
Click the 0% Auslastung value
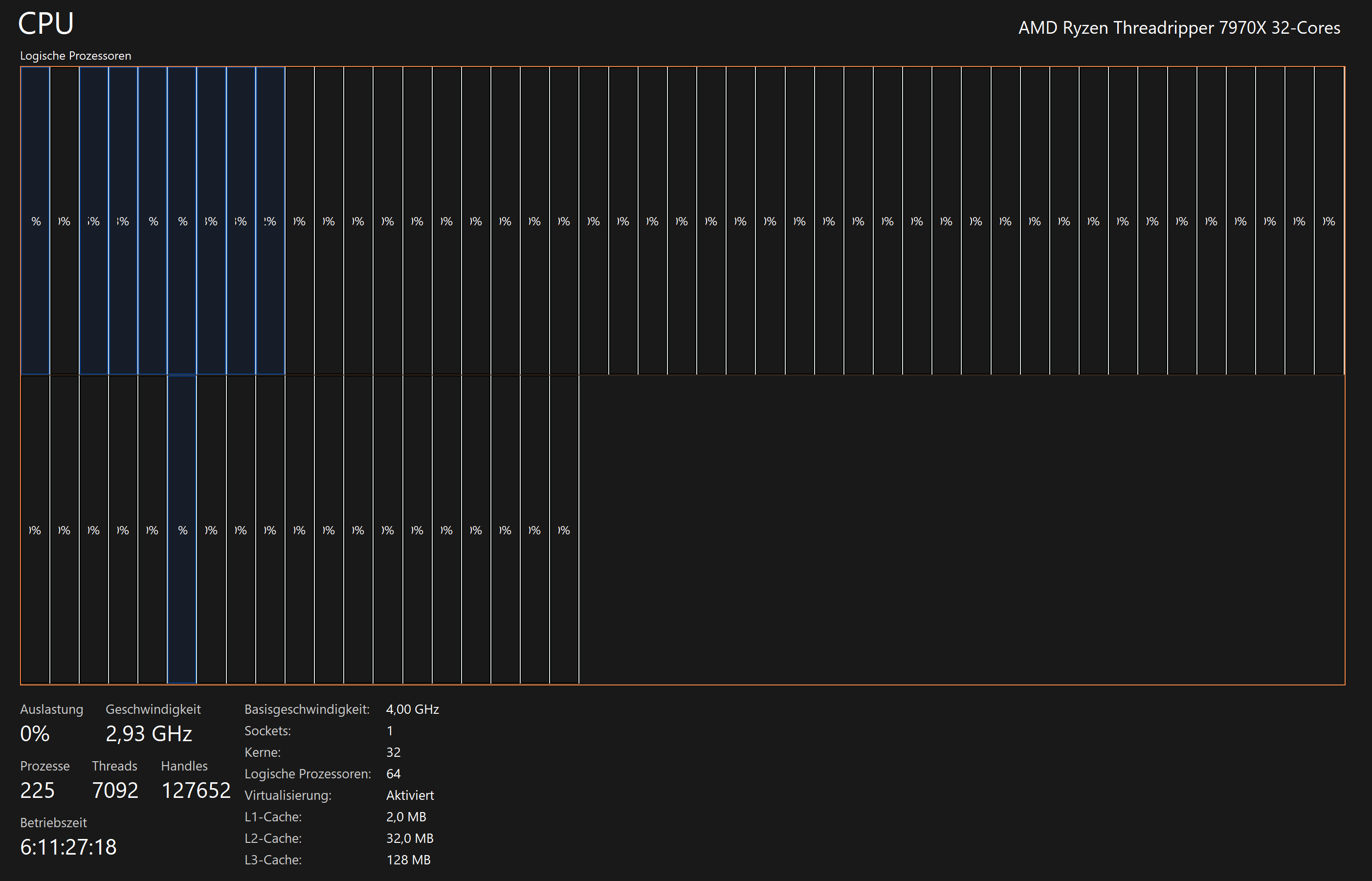tap(35, 734)
